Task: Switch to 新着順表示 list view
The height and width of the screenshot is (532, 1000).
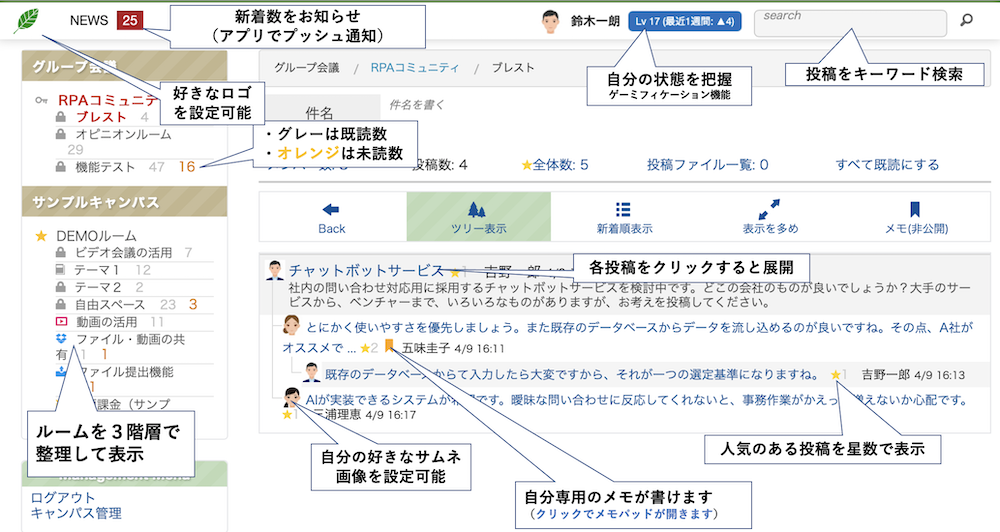Action: tap(624, 217)
